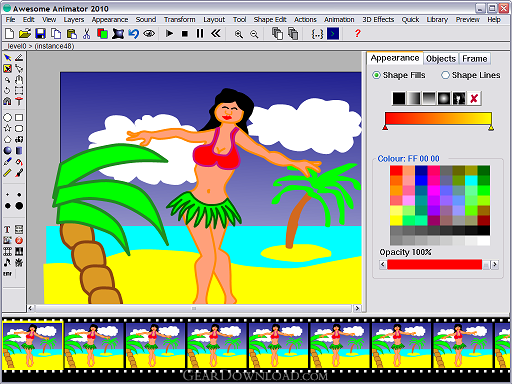512x384 pixels.
Task: Click the right arrow of opacity slider
Action: click(x=495, y=265)
